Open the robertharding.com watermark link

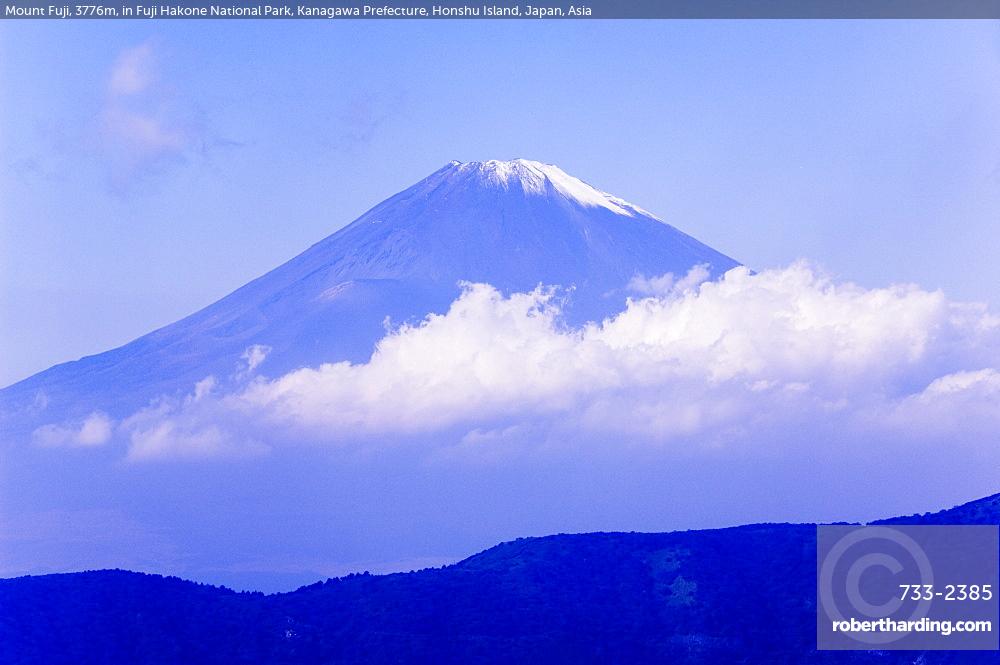[911, 625]
